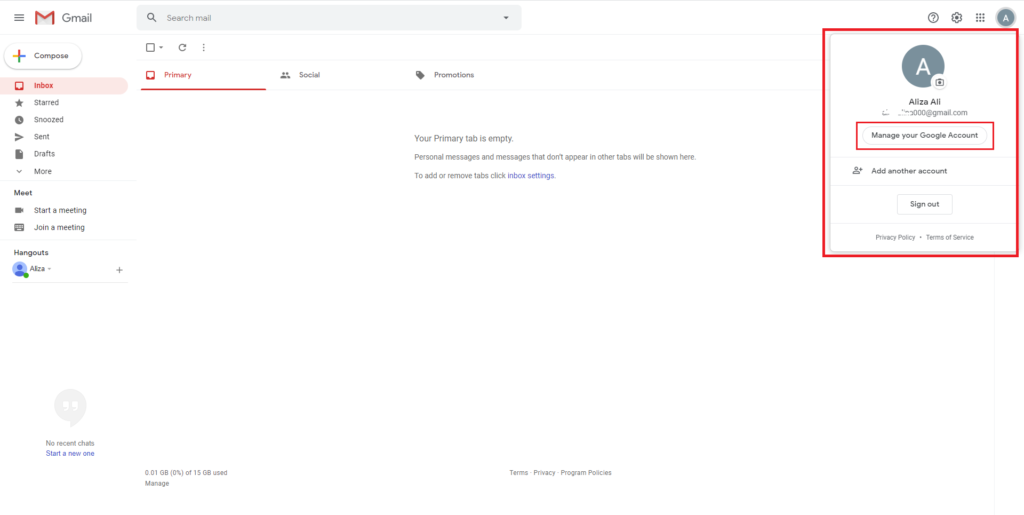1024x515 pixels.
Task: Refresh the inbox
Action: 182,47
